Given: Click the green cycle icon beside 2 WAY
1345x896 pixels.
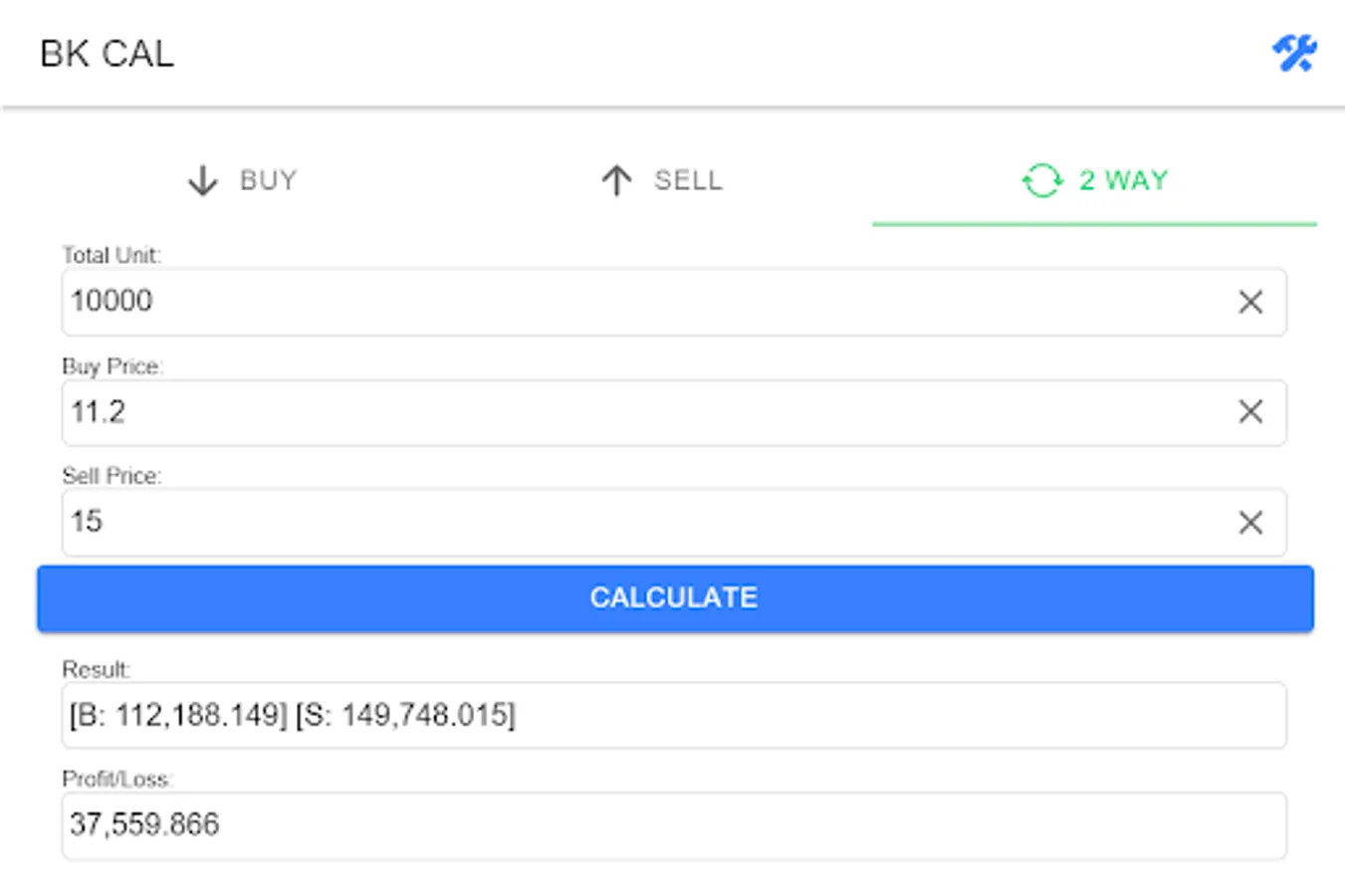Looking at the screenshot, I should click(1041, 181).
